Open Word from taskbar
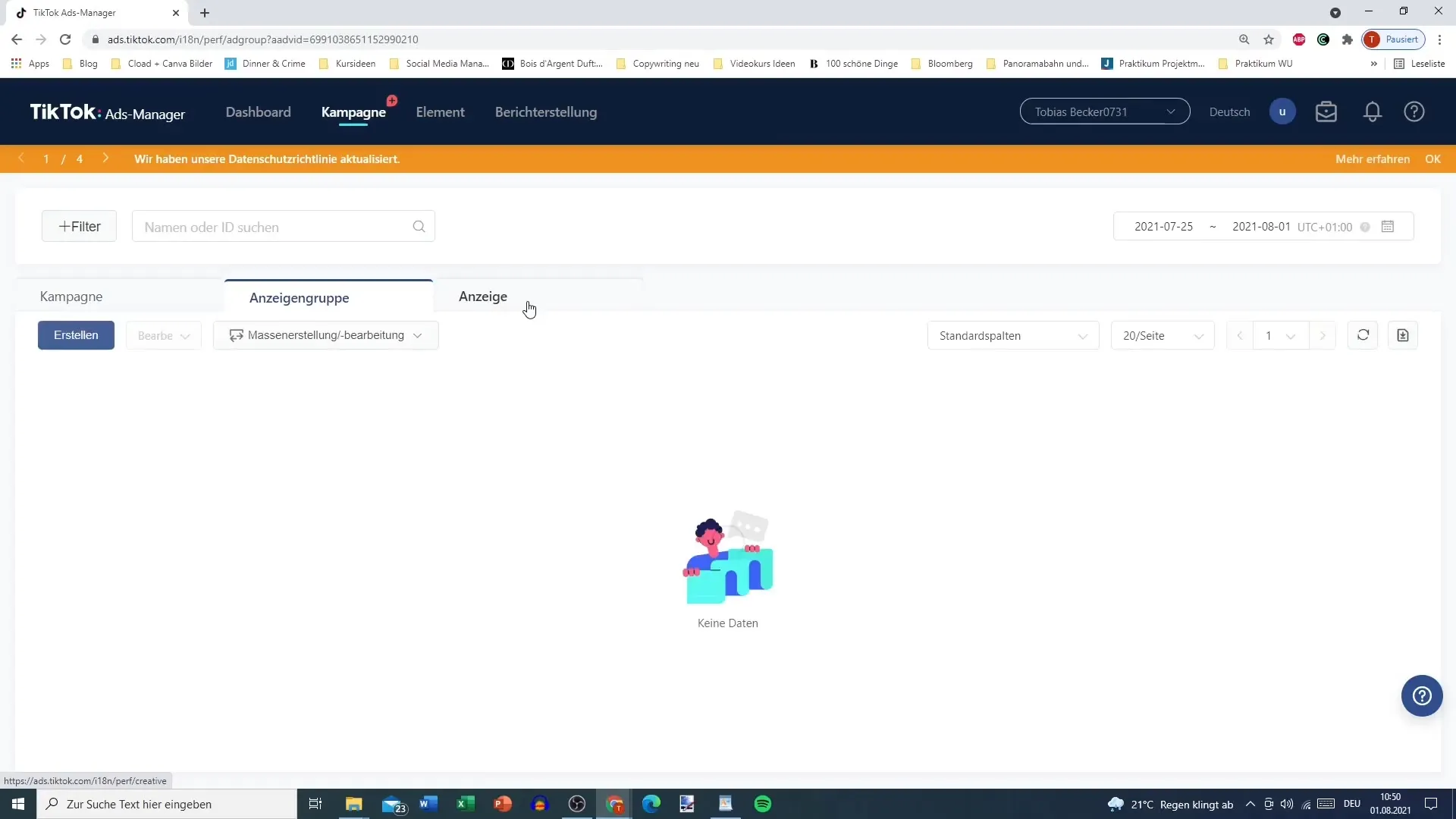Viewport: 1456px width, 819px height. click(x=428, y=804)
